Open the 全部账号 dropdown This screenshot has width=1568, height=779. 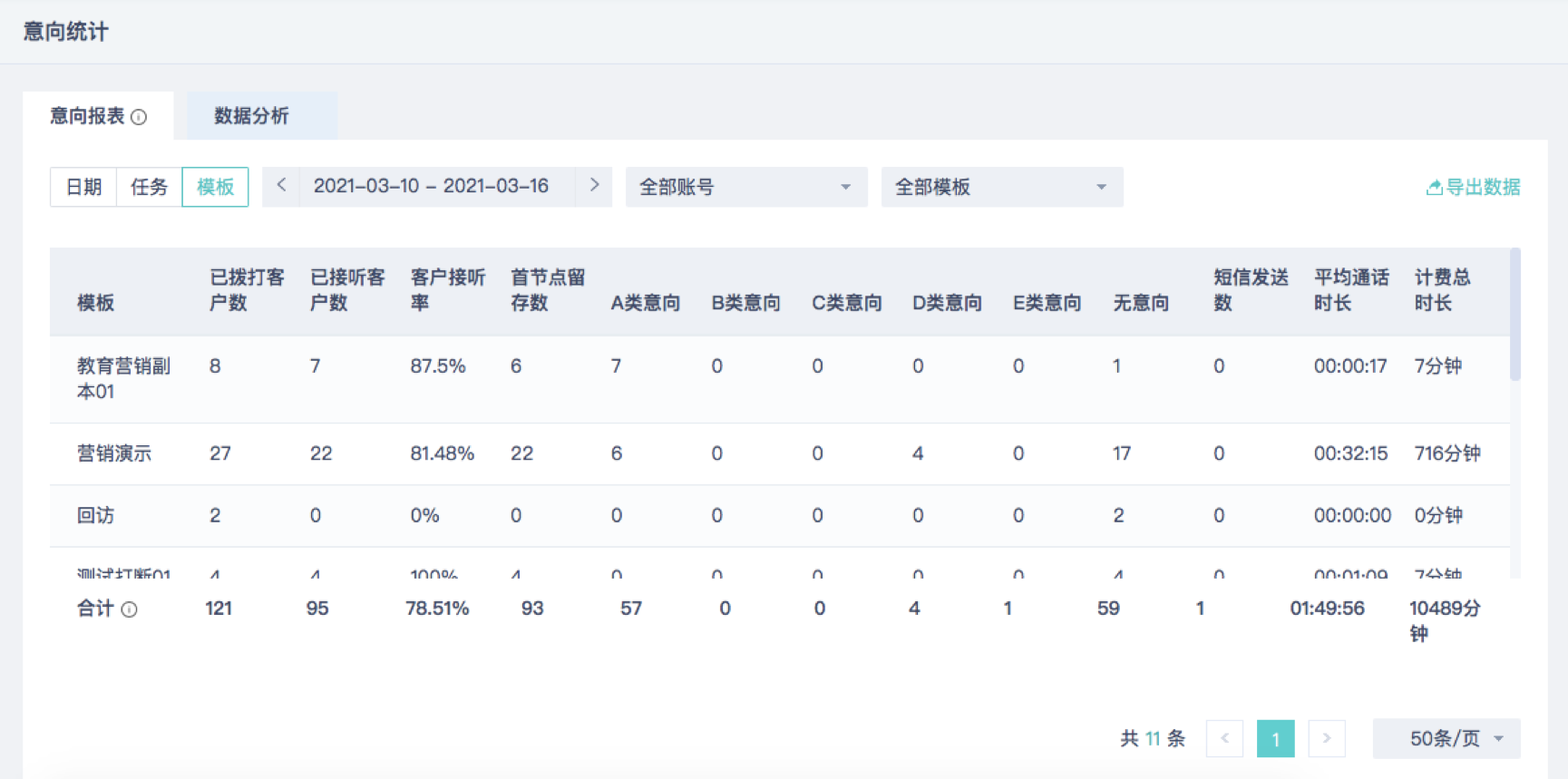746,187
